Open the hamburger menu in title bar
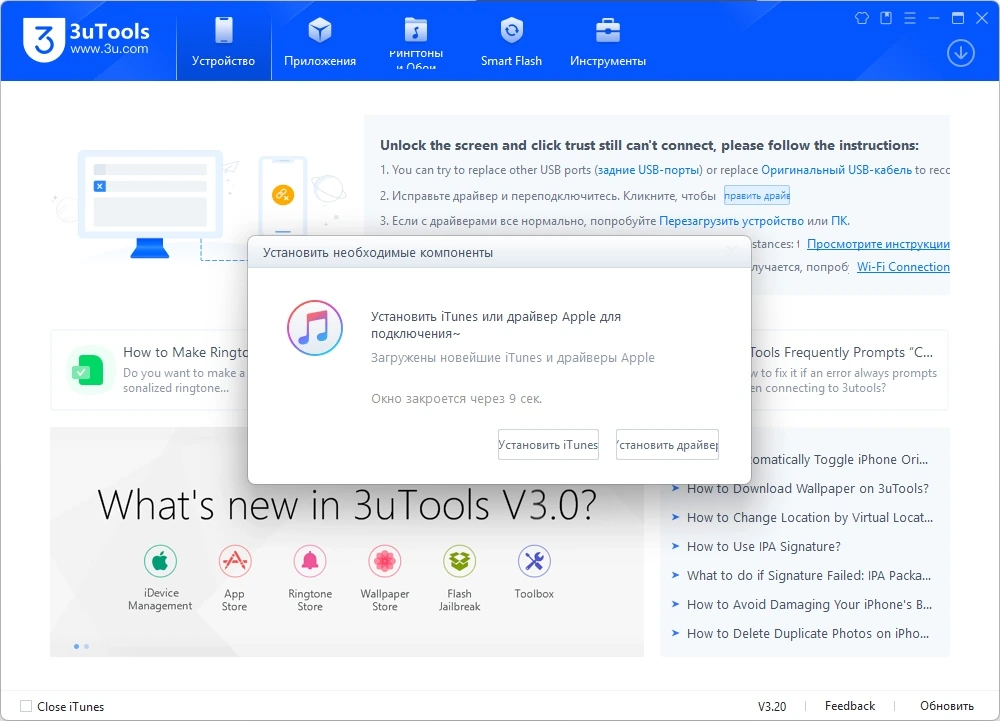The width and height of the screenshot is (1000, 721). (910, 18)
